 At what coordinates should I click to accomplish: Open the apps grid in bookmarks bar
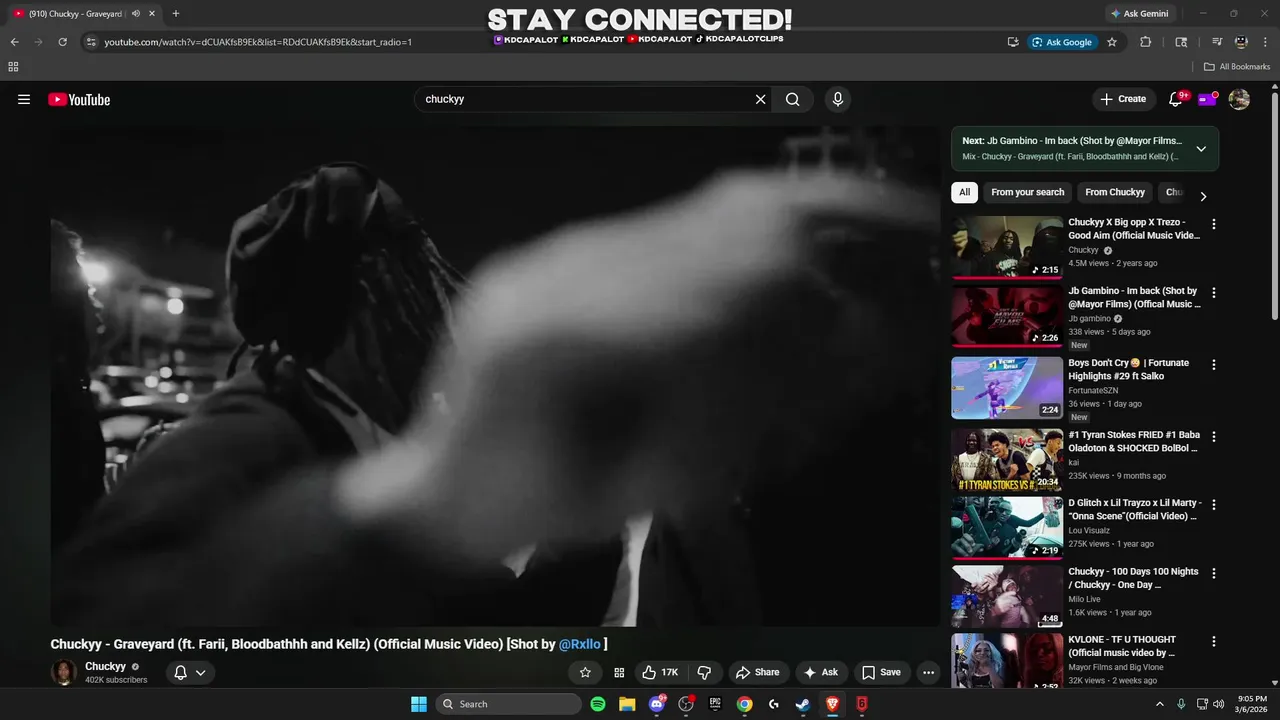[13, 67]
